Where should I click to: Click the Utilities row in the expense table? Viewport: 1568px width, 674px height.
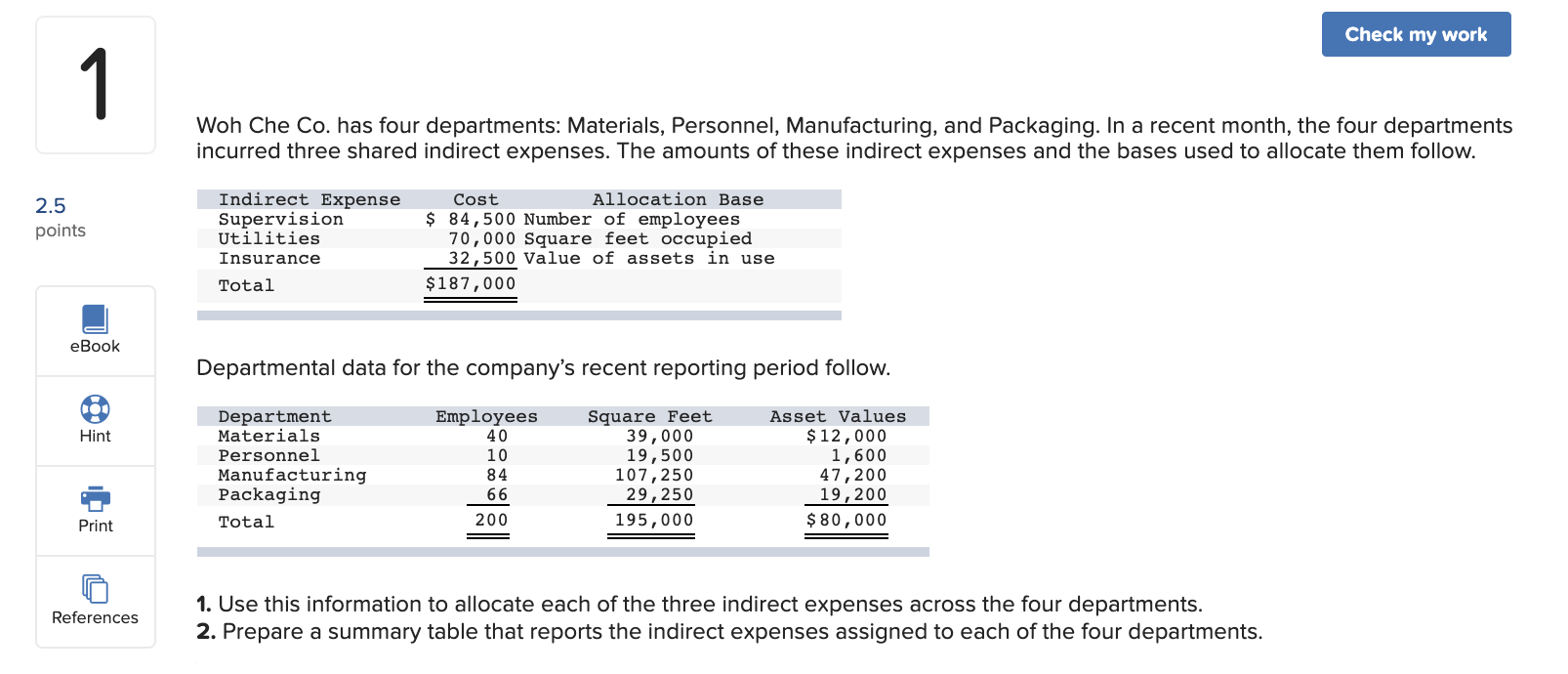(x=268, y=238)
